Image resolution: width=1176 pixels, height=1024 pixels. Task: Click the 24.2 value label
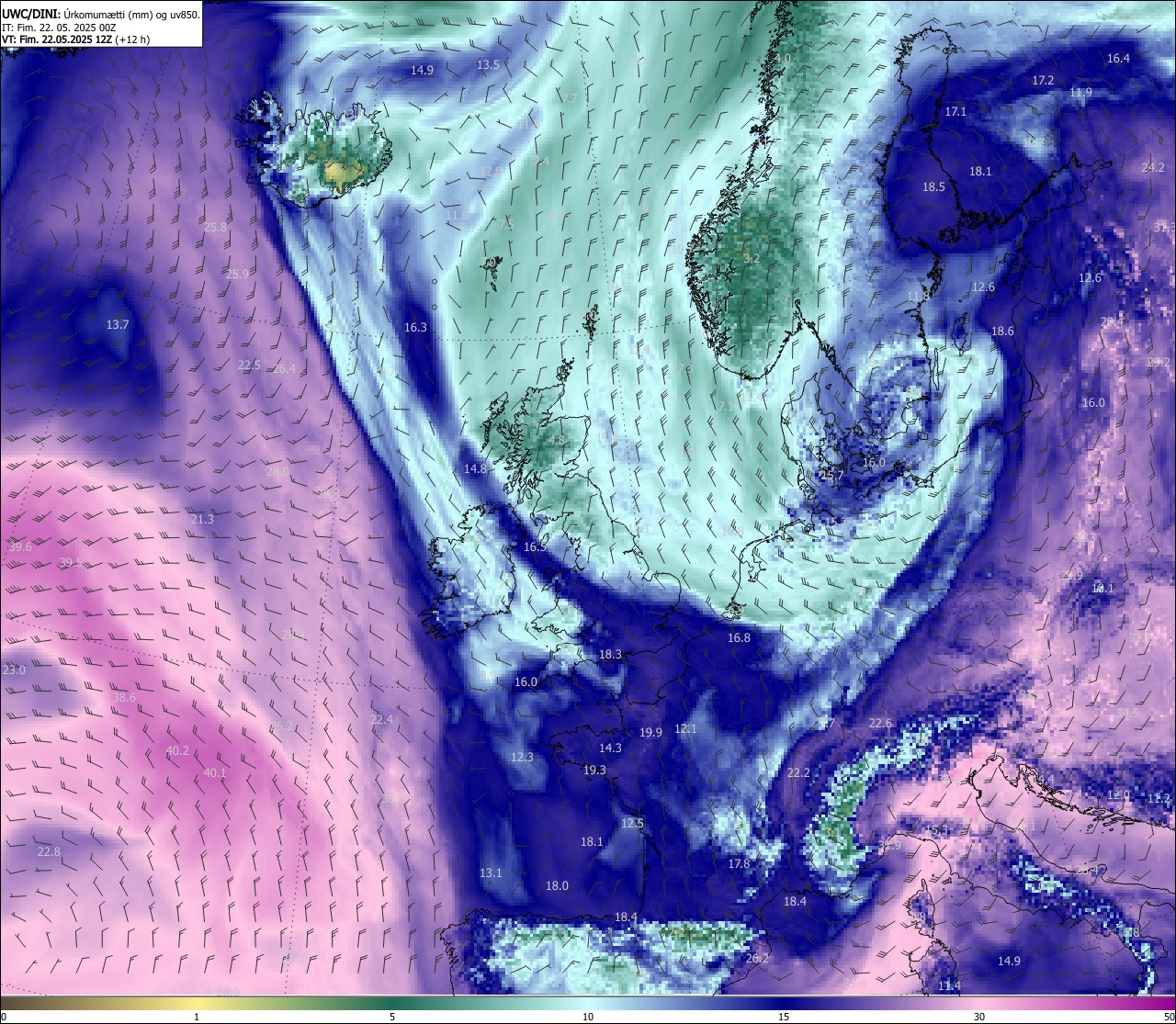(1153, 168)
